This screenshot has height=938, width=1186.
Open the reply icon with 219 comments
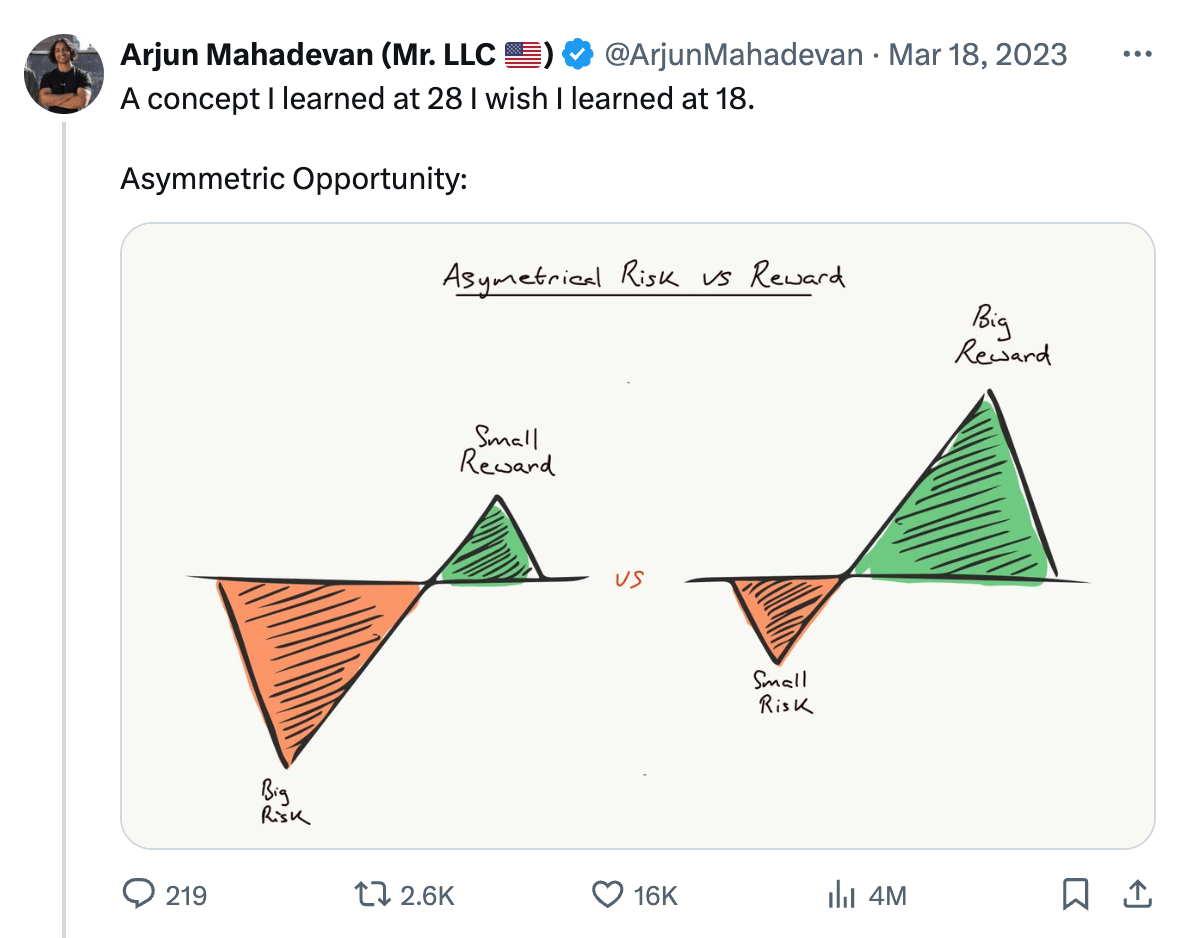click(138, 894)
